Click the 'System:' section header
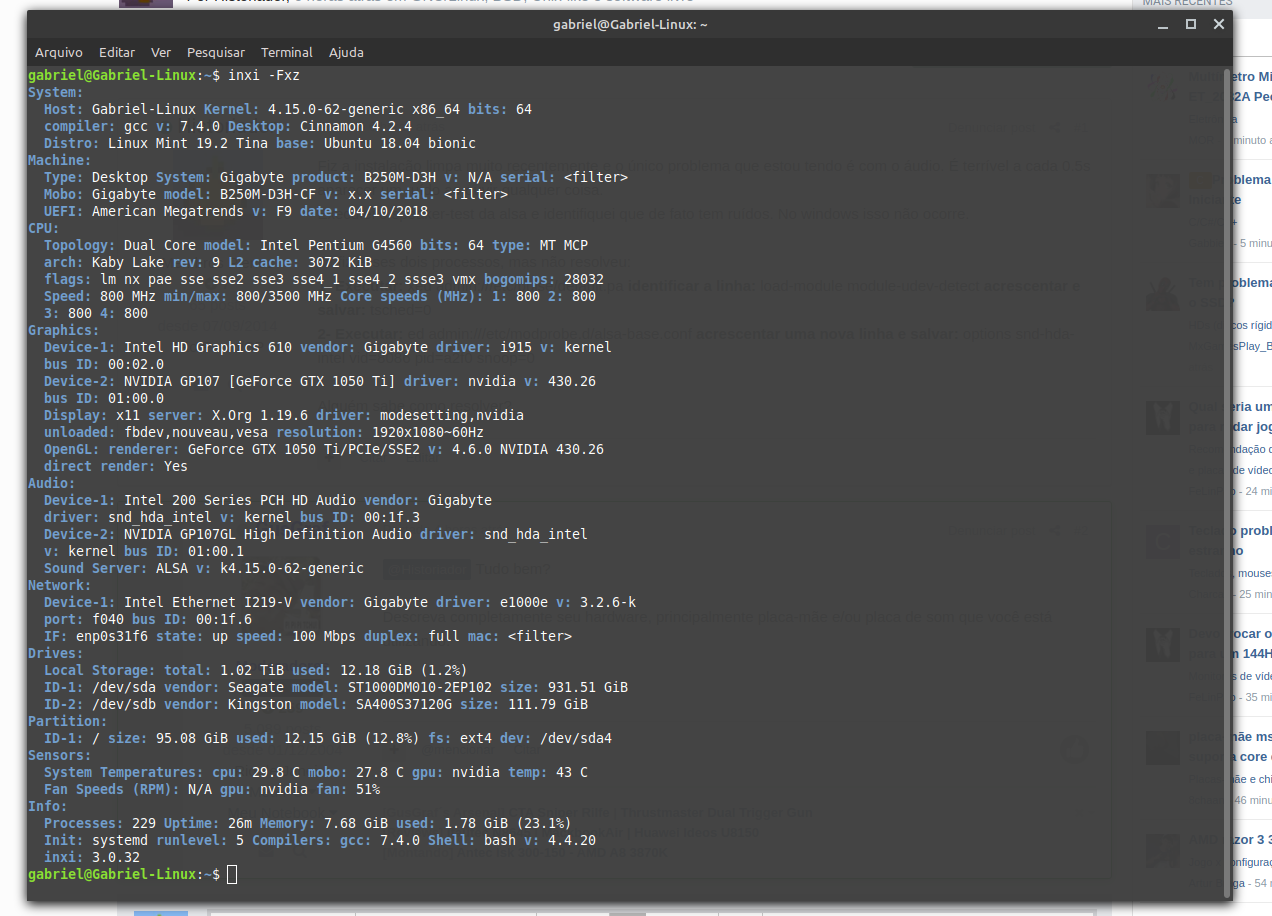This screenshot has width=1272, height=916. [56, 92]
